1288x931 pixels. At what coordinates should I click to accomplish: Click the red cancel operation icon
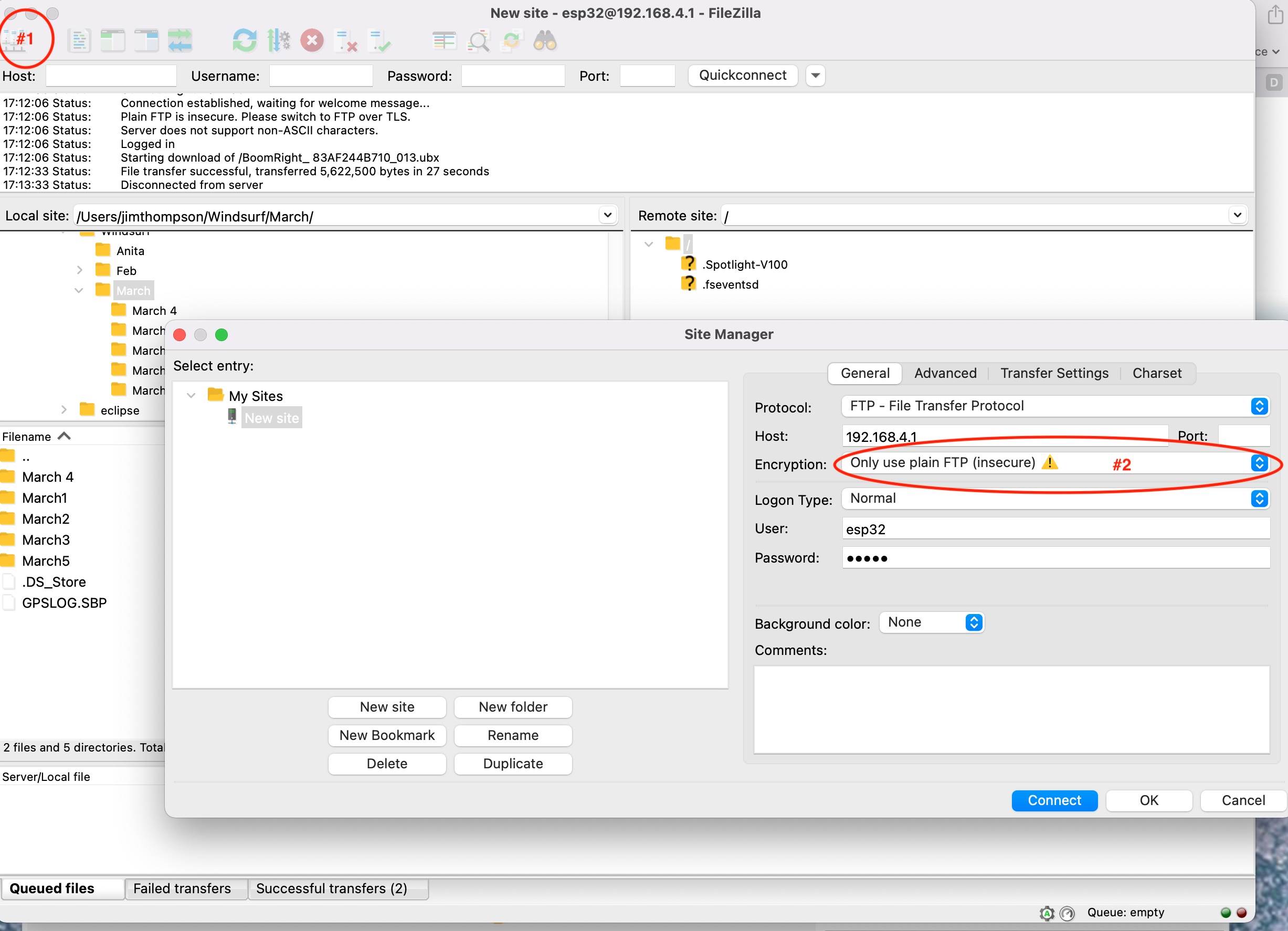click(x=312, y=41)
